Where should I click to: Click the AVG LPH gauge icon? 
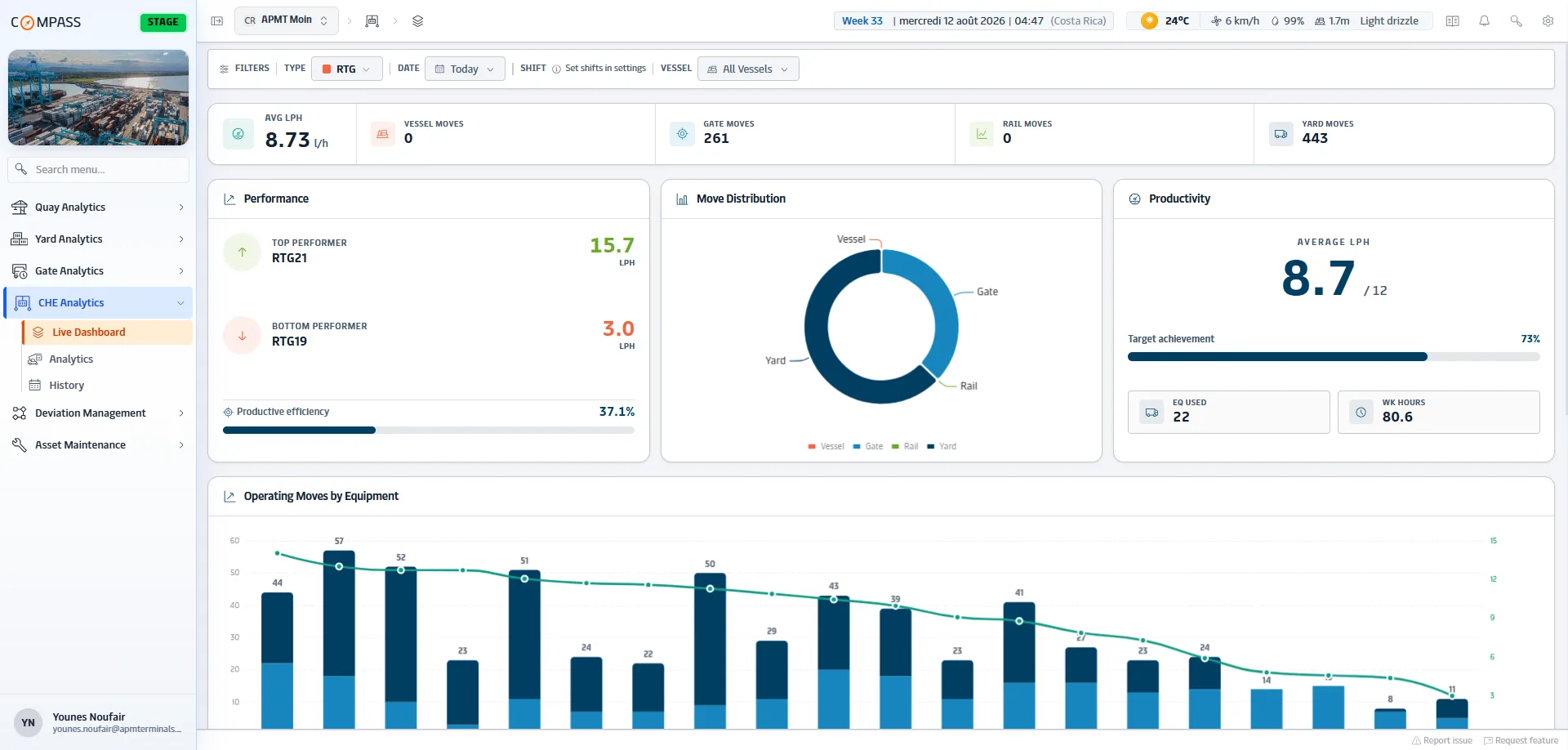click(x=238, y=134)
